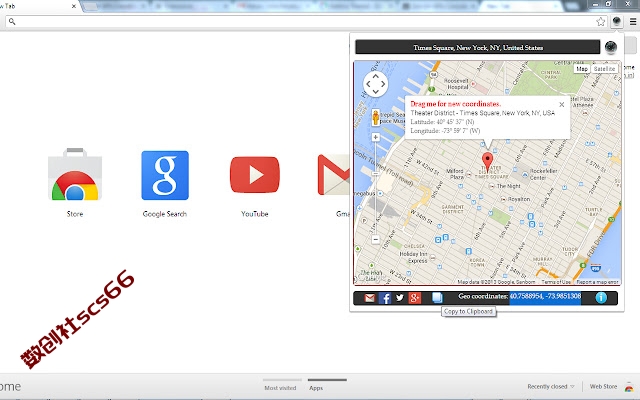Click the map zoom slider track

376,188
